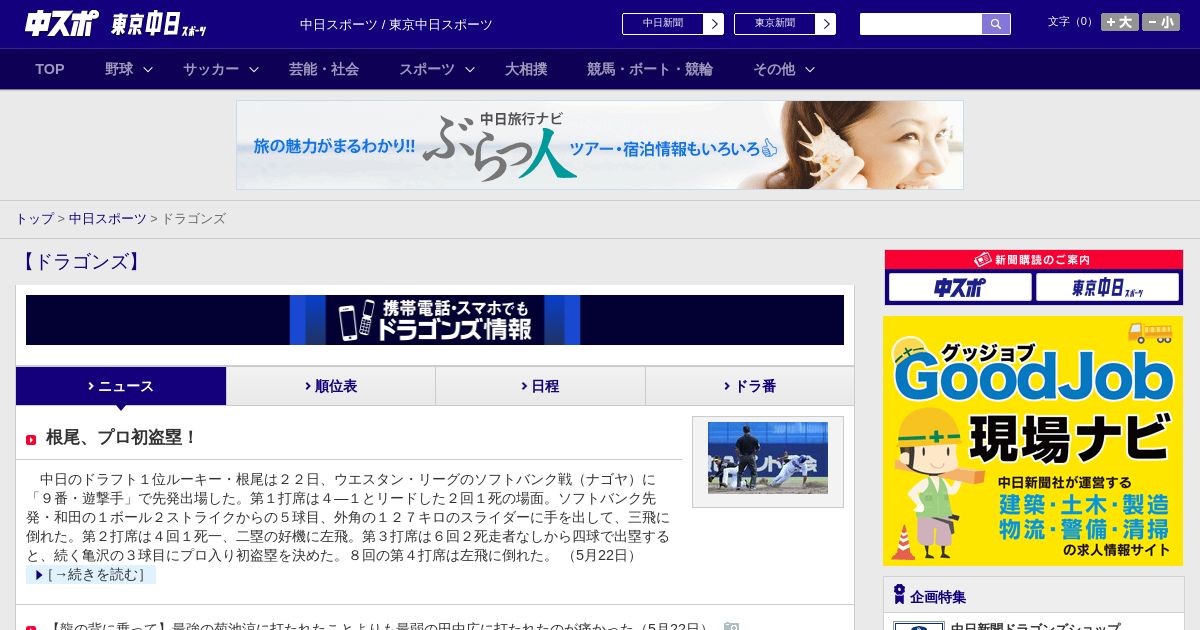The image size is (1200, 630).
Task: Open the TOP menu item
Action: 50,69
